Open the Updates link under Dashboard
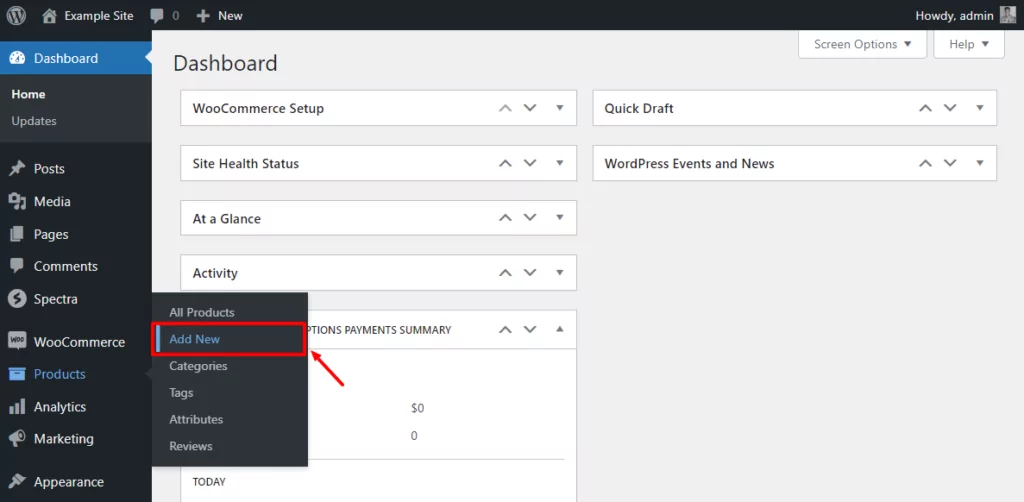 (x=34, y=121)
